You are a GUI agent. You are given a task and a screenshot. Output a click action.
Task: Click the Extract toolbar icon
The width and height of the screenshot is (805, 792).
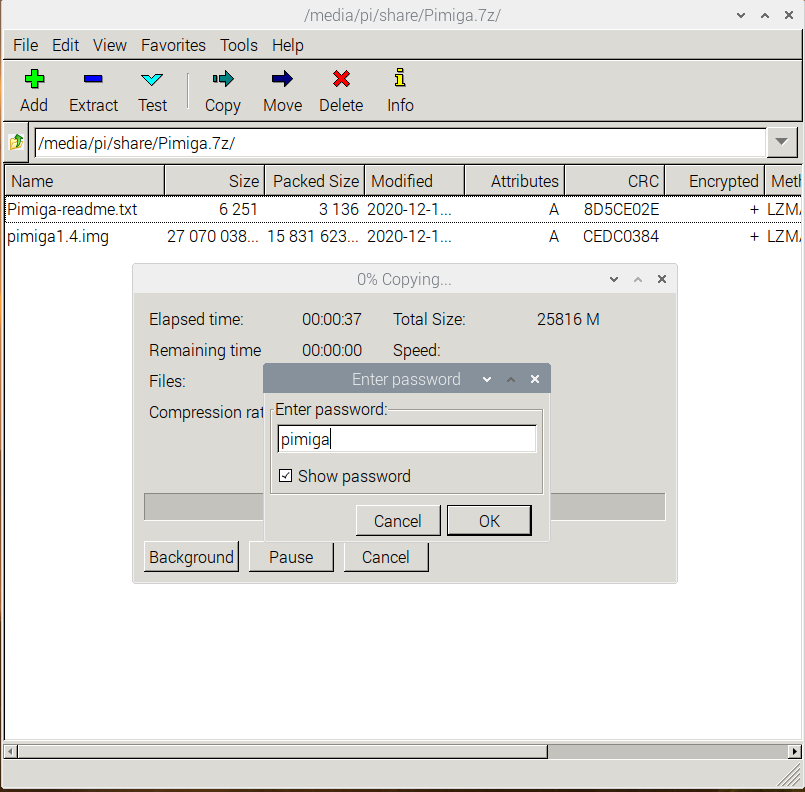click(93, 79)
